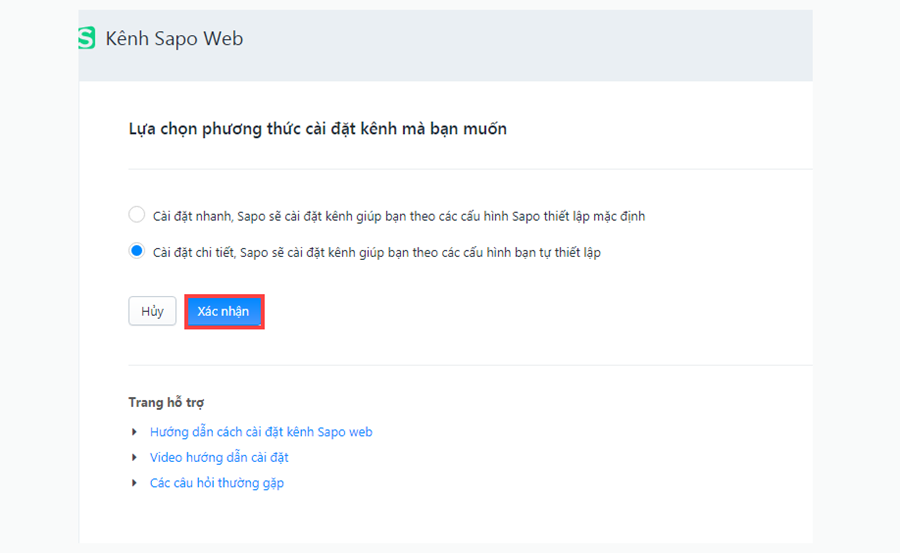Viewport: 900px width, 553px height.
Task: Click the green Sapo logo icon
Action: [87, 38]
